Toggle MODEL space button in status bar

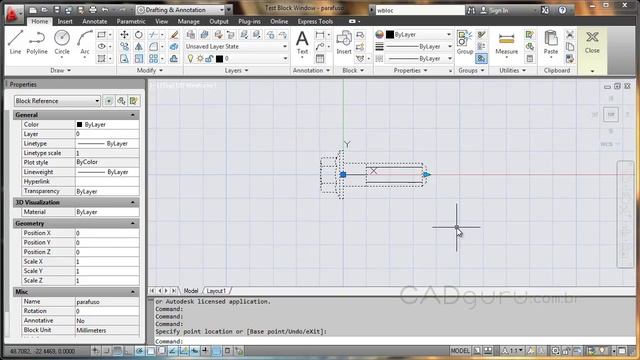[x=460, y=351]
